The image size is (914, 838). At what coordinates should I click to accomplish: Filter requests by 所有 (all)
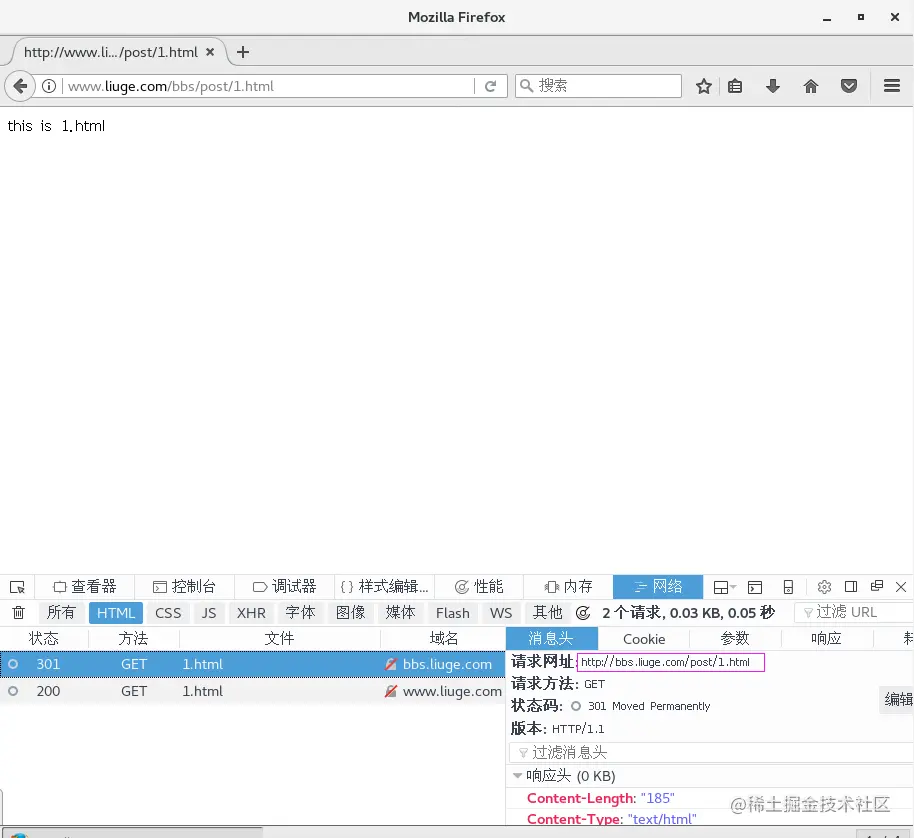pyautogui.click(x=61, y=613)
